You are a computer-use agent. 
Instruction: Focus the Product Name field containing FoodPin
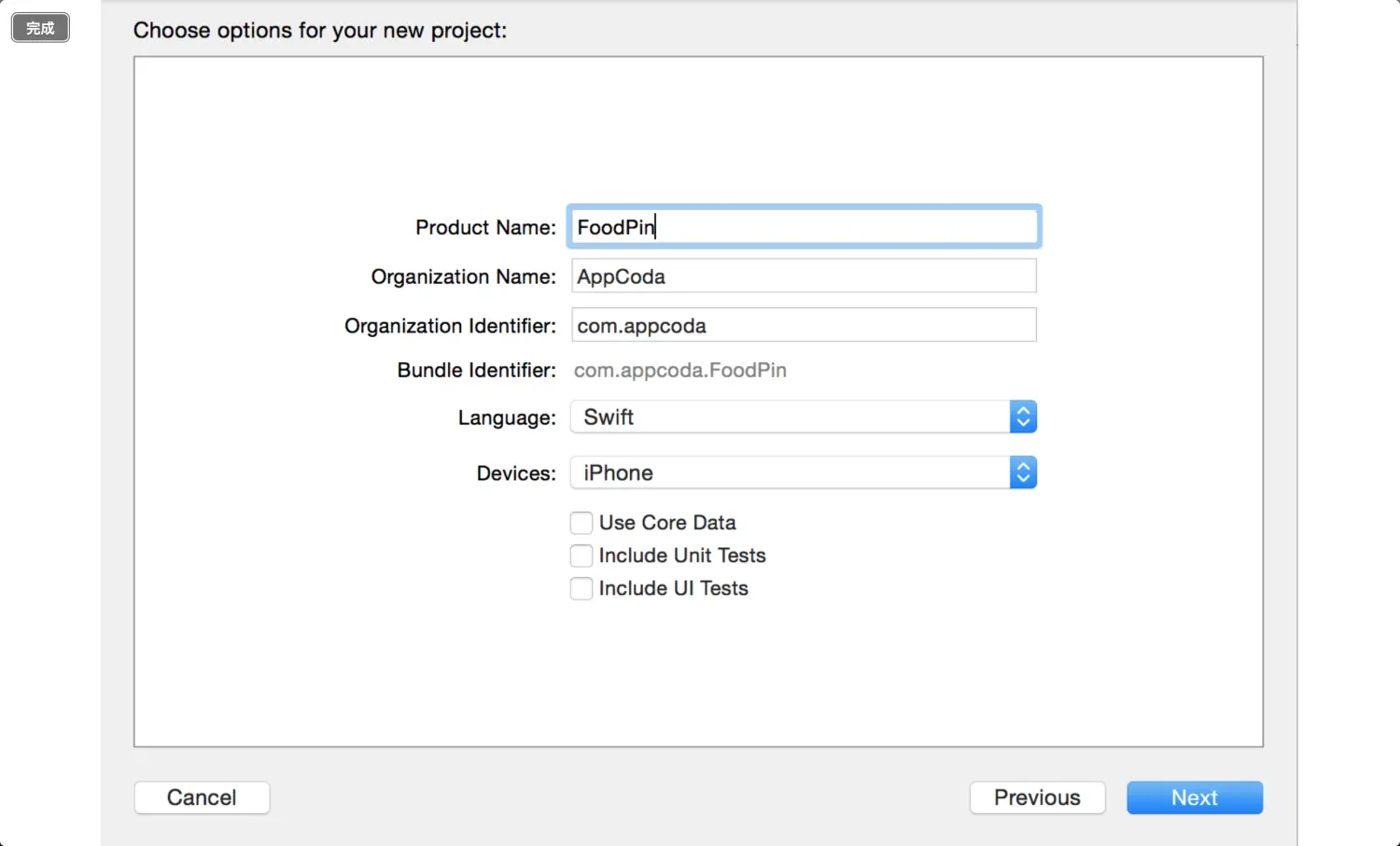point(803,227)
